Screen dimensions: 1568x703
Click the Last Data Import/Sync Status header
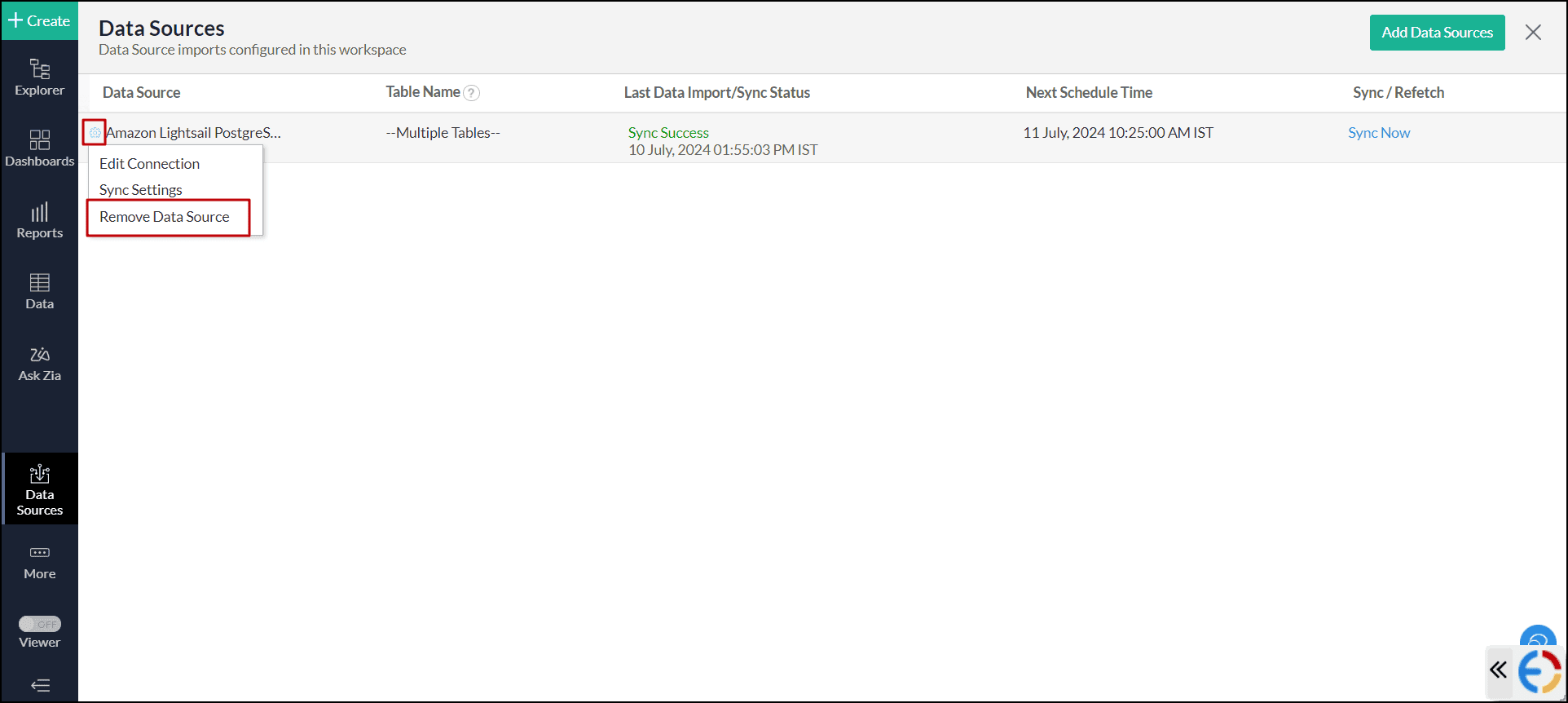click(x=717, y=93)
